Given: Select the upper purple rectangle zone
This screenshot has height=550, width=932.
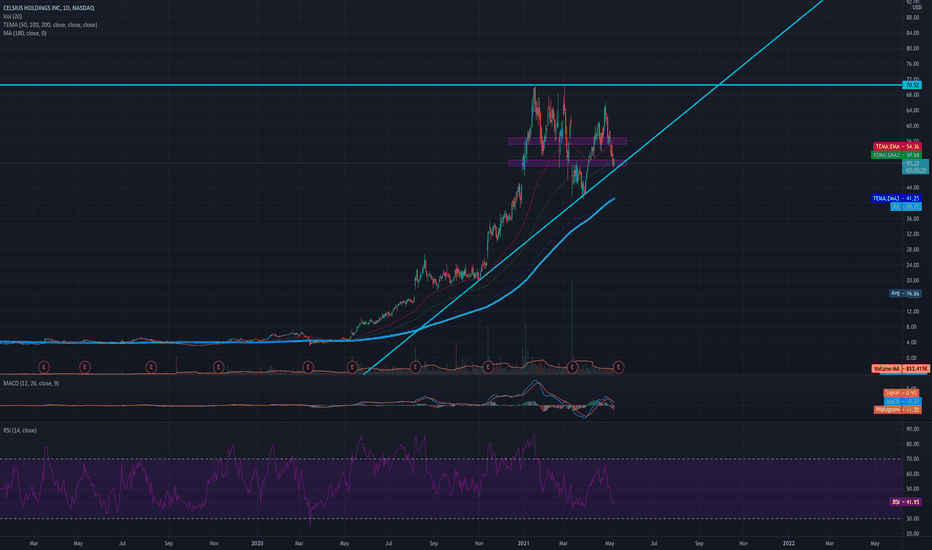Looking at the screenshot, I should (567, 141).
